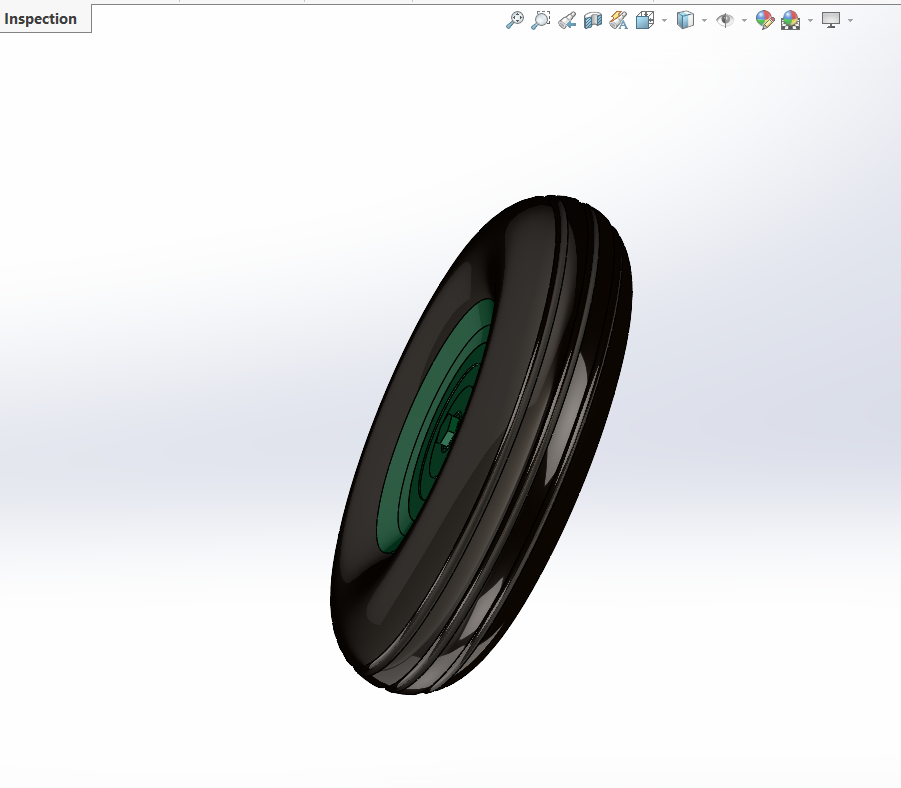Screen dimensions: 901x788
Task: Click the View Settings monitor icon
Action: click(x=831, y=20)
